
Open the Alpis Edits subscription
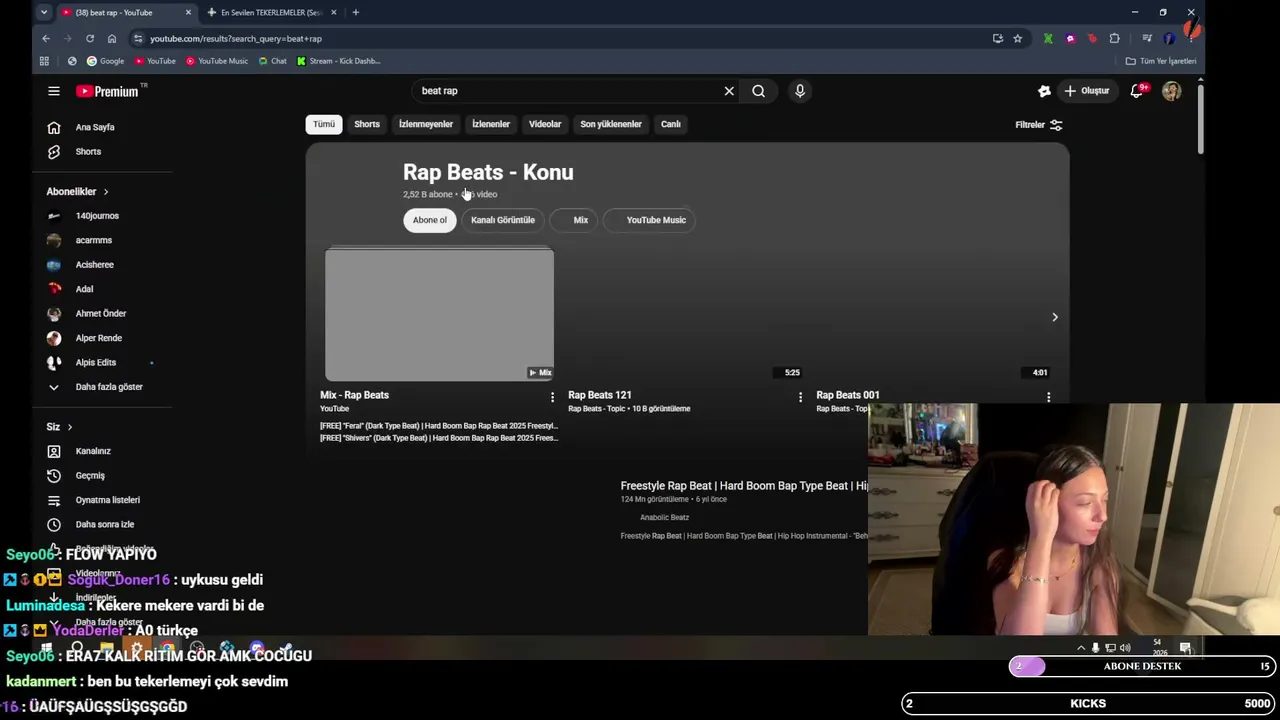(96, 362)
